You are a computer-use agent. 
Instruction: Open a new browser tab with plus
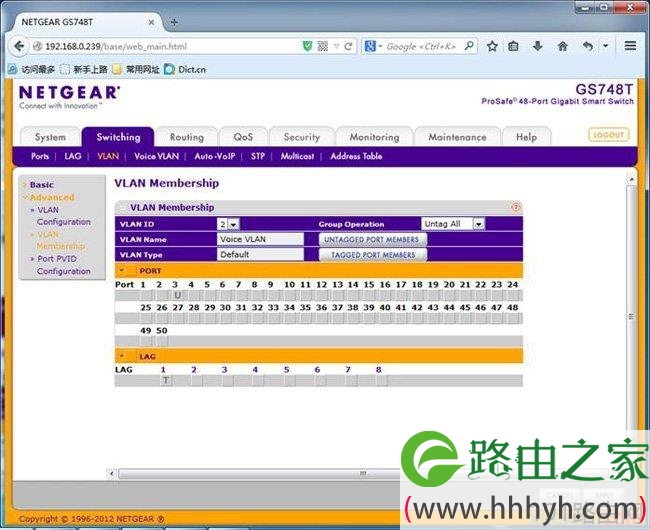point(174,22)
